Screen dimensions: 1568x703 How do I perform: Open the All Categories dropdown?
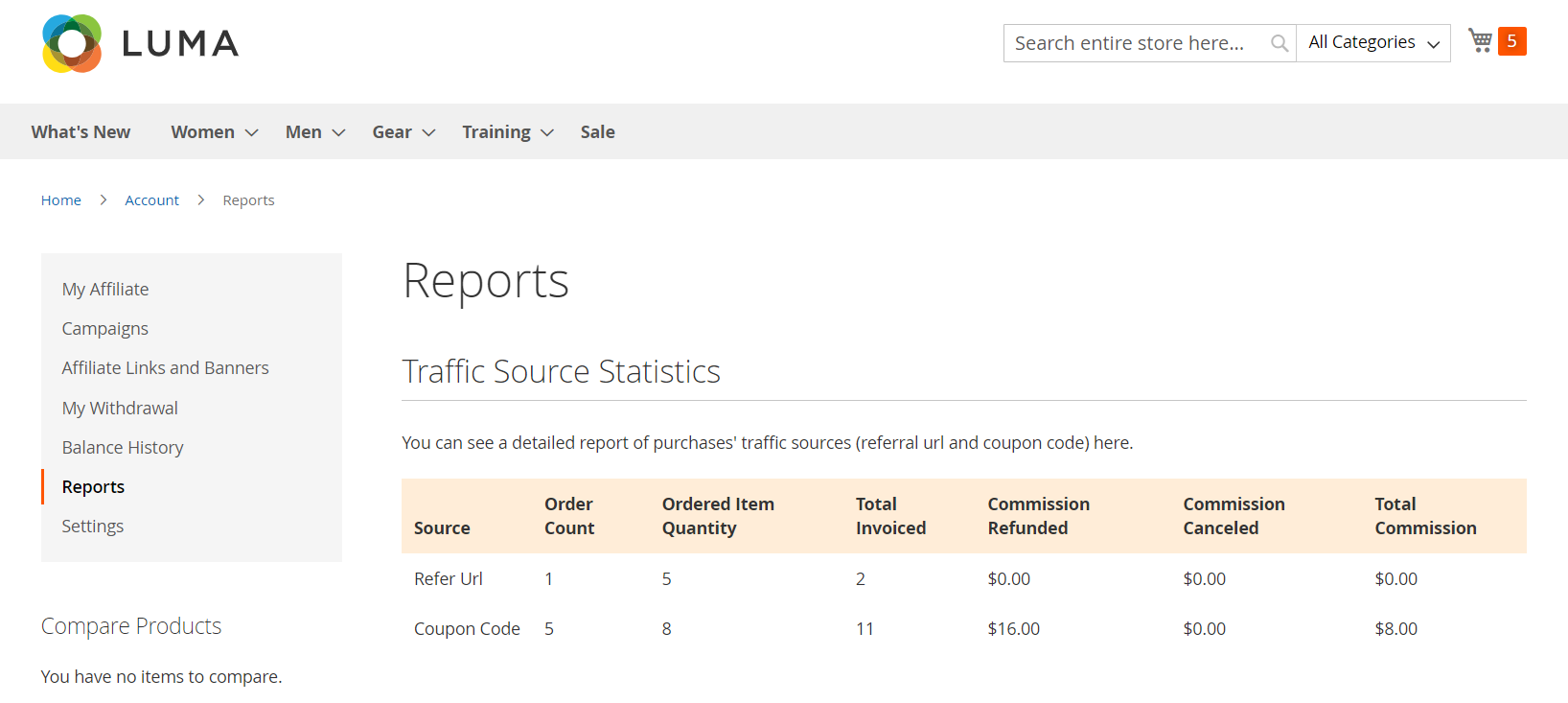[x=1372, y=43]
